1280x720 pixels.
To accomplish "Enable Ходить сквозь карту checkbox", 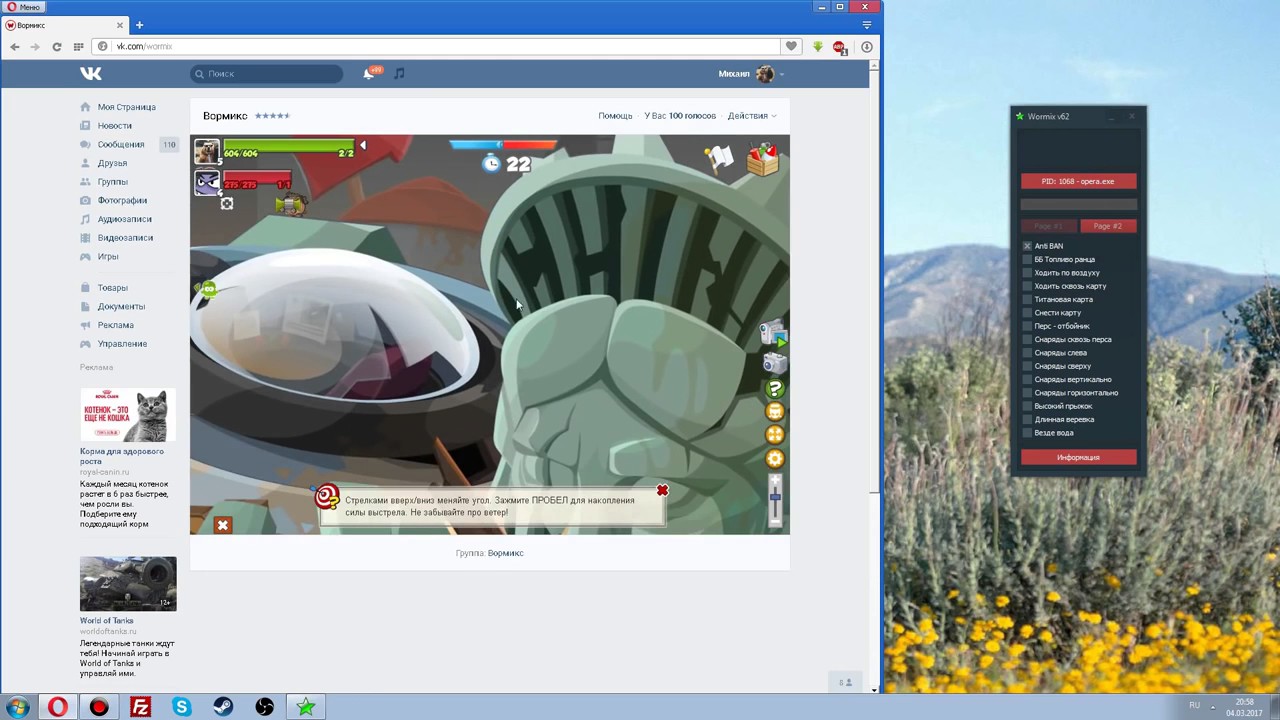I will tap(1027, 286).
